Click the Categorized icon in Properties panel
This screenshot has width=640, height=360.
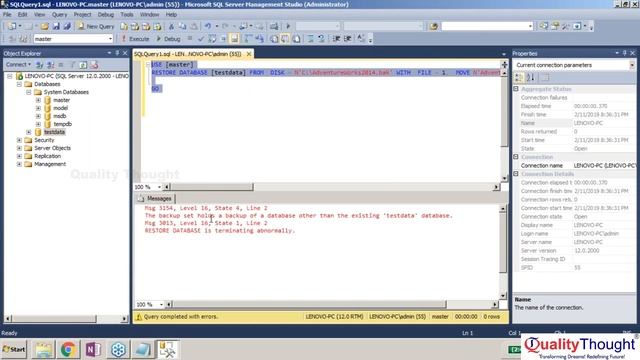(x=519, y=77)
